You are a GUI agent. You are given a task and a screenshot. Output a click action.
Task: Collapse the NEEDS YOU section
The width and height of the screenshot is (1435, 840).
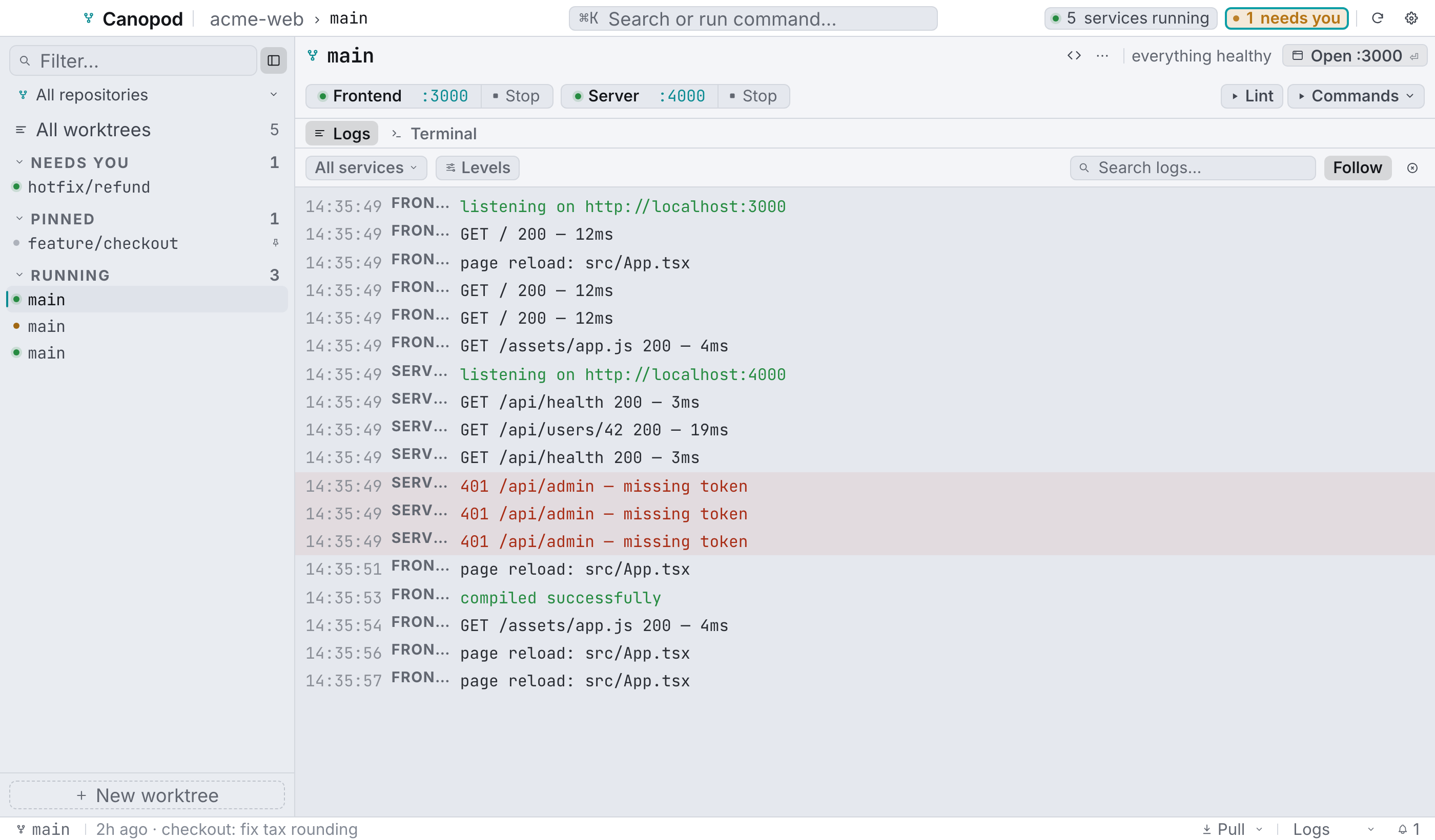19,162
